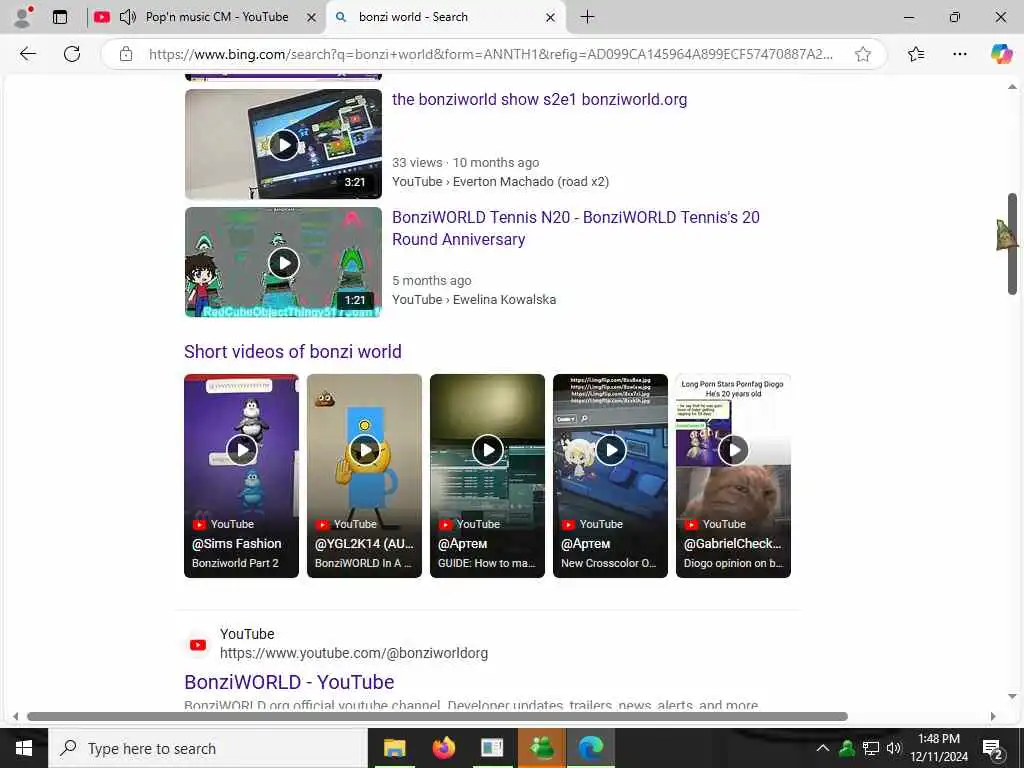The width and height of the screenshot is (1024, 768).
Task: Switch to Microsoft Edge in taskbar
Action: pyautogui.click(x=591, y=748)
